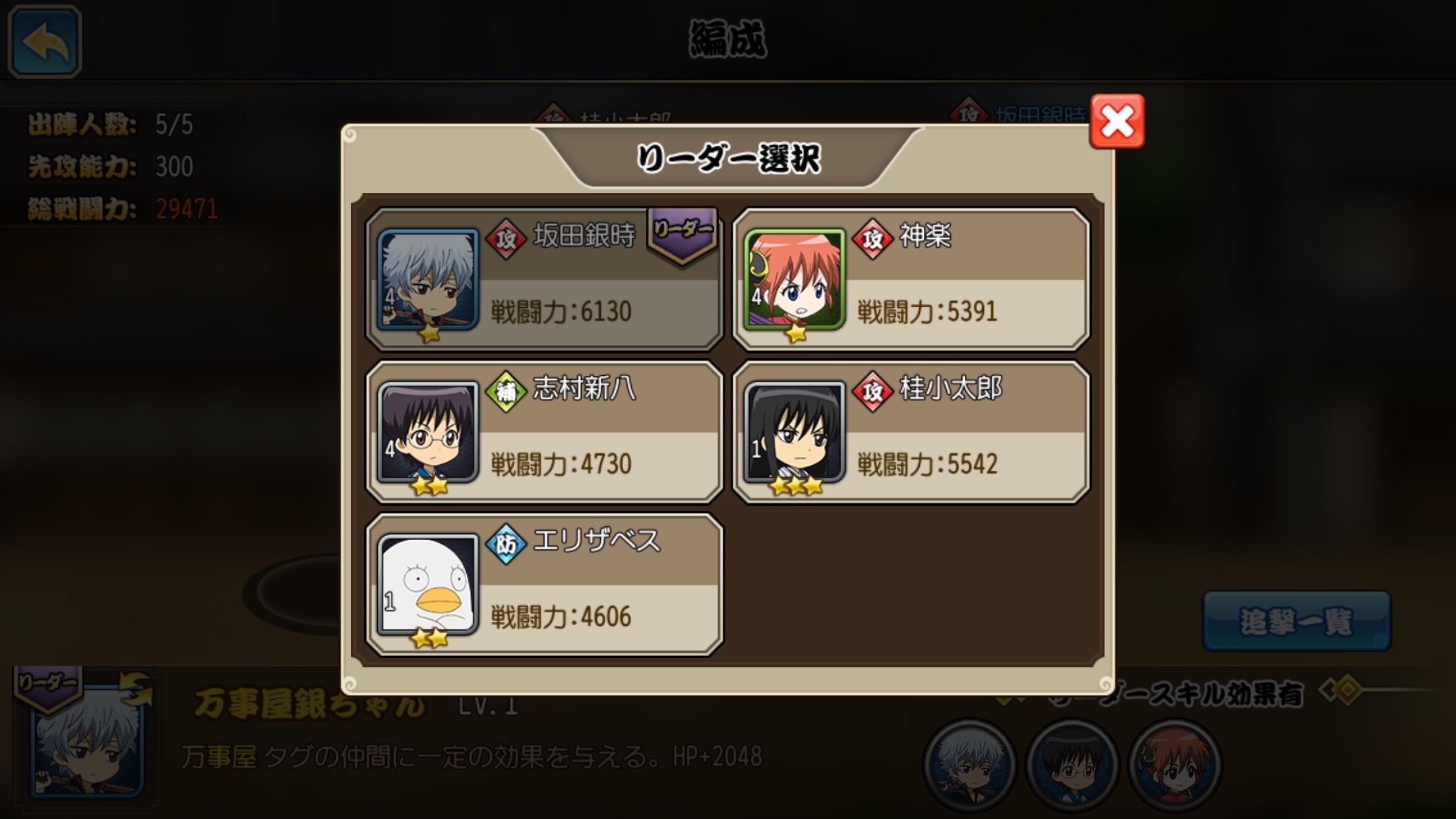Choose エリザベス as leader

point(545,584)
